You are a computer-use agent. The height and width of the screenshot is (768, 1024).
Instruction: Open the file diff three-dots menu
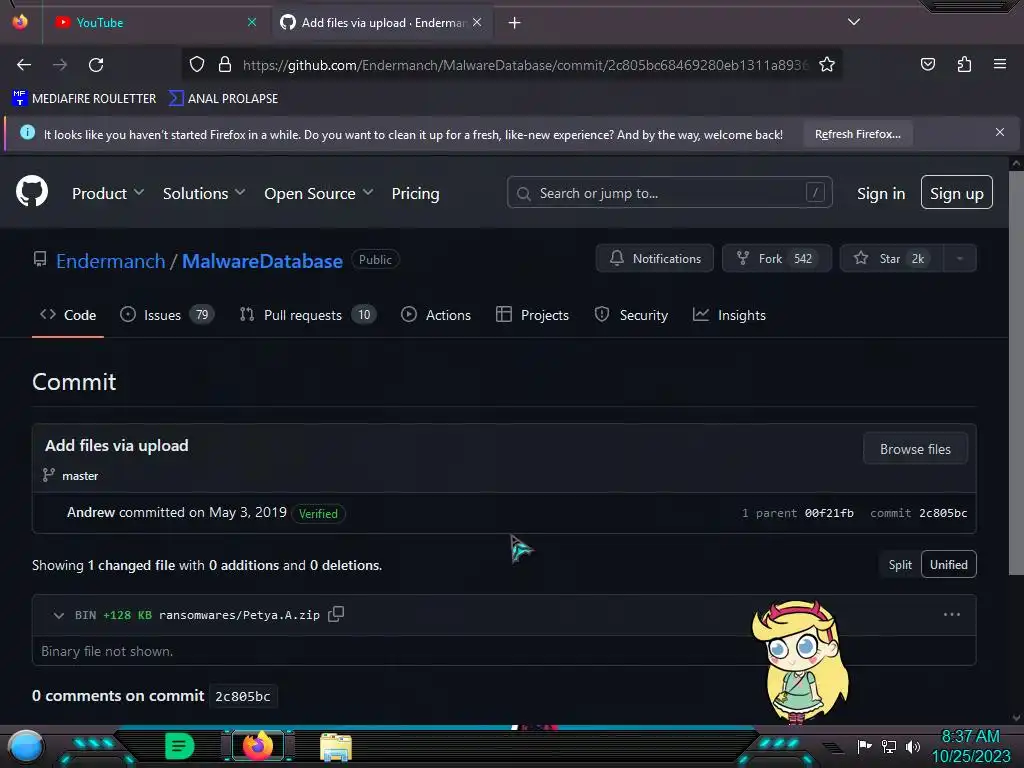952,615
